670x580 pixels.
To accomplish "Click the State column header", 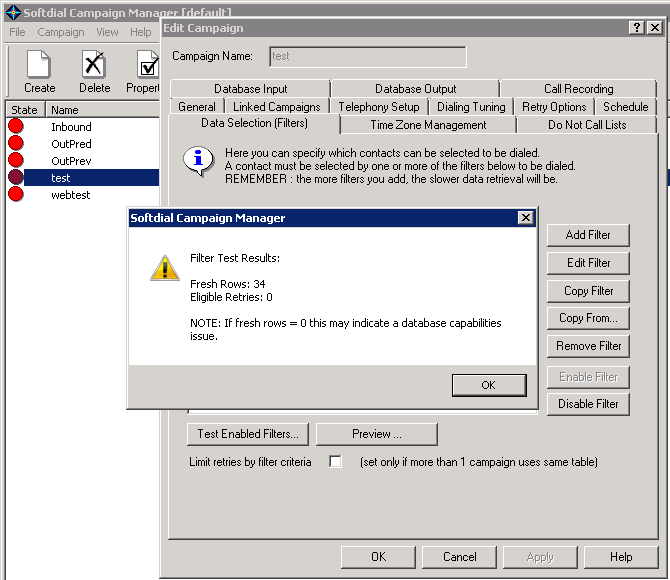I will (x=25, y=110).
